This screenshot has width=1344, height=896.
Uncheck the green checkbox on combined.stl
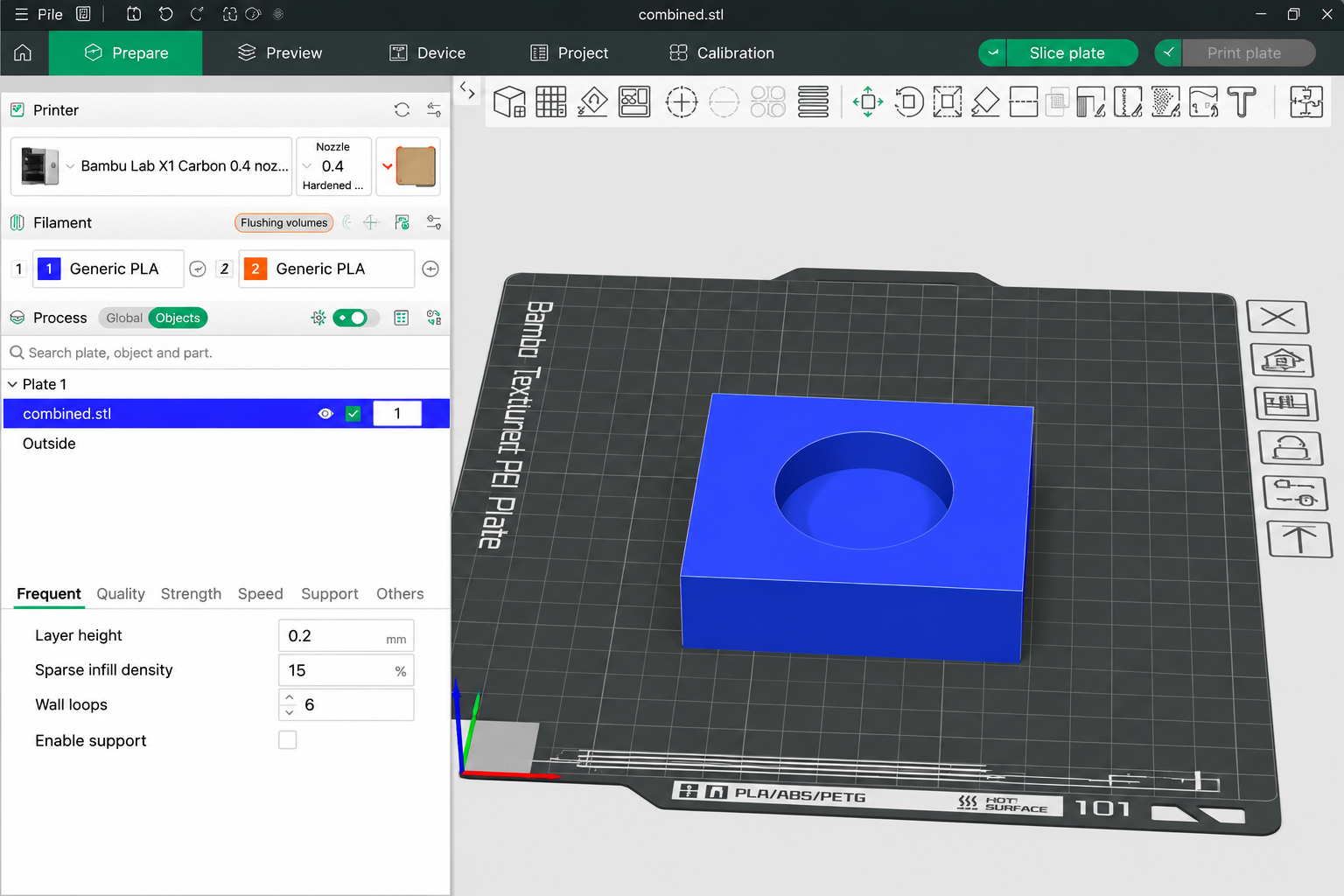tap(353, 414)
